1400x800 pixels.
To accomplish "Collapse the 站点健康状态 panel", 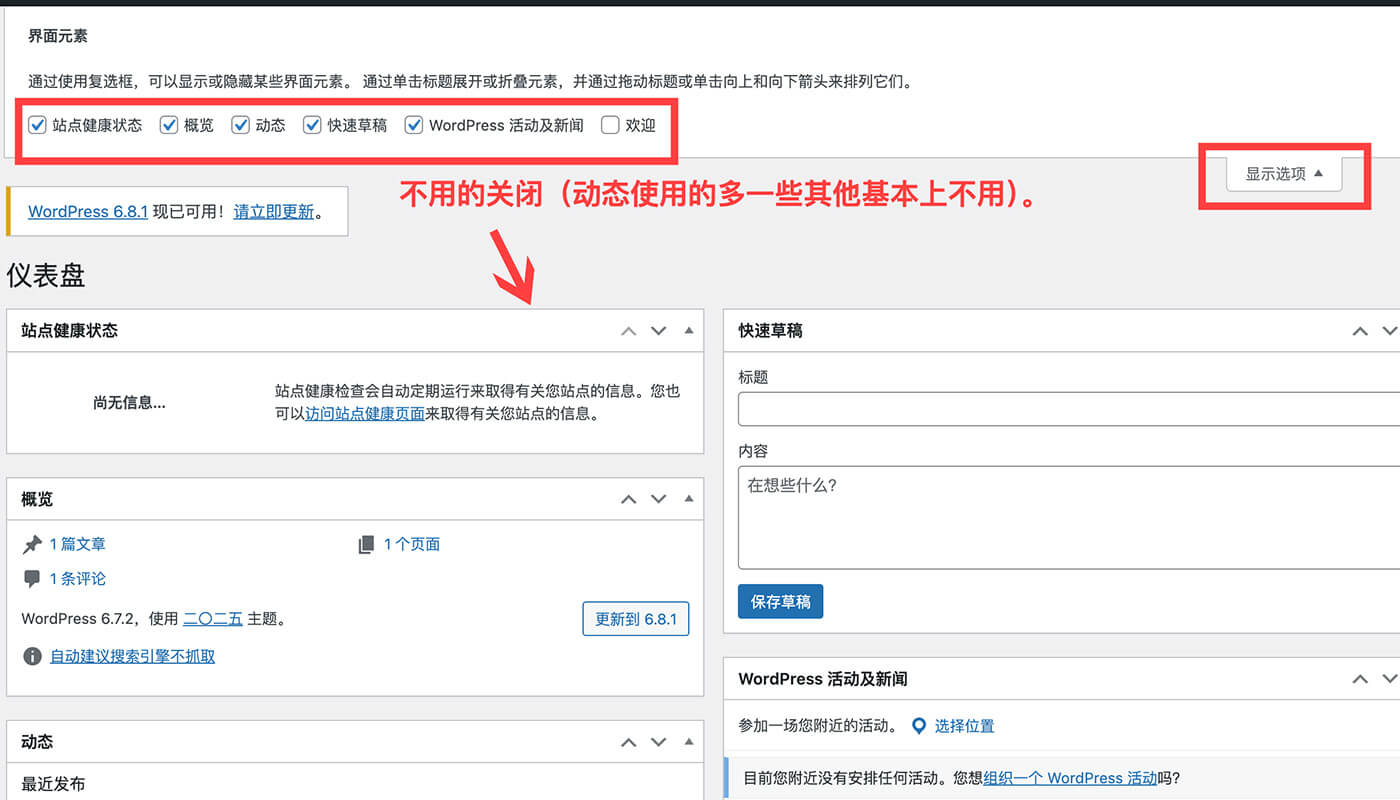I will pyautogui.click(x=688, y=330).
